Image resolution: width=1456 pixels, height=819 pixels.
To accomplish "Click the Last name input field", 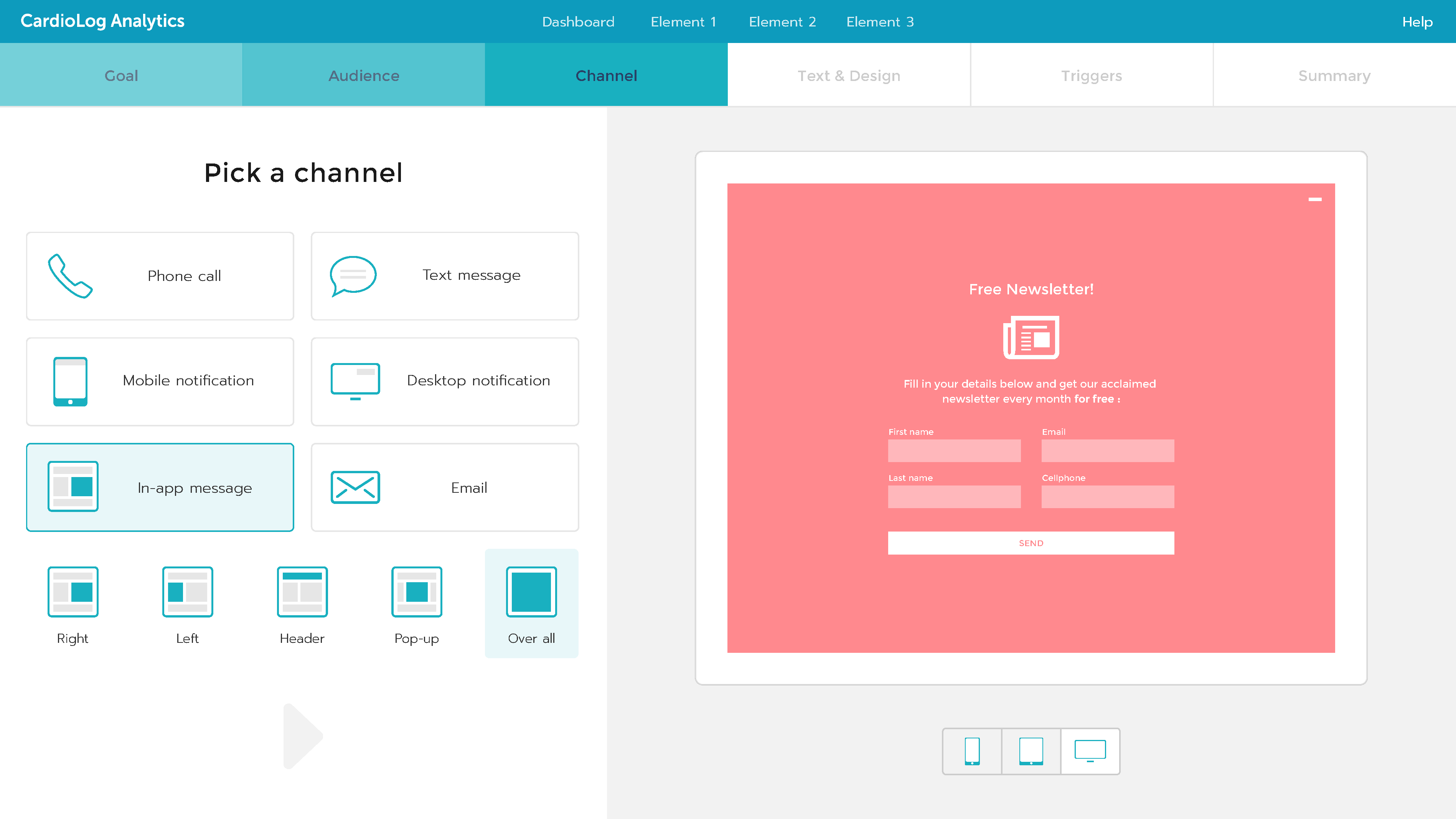I will click(x=954, y=497).
